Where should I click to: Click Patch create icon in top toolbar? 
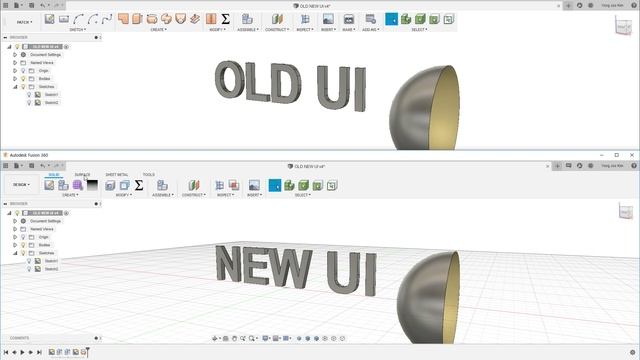click(x=123, y=19)
